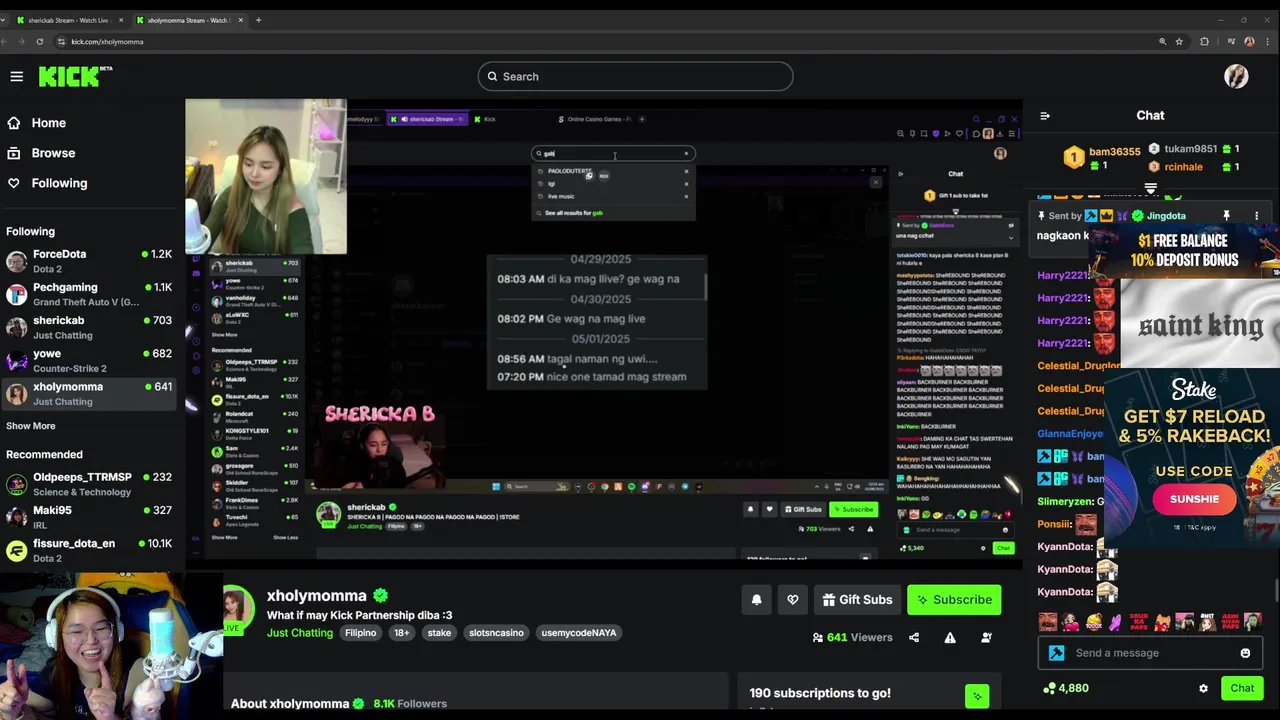
Task: Click Ponsiii username in chat
Action: 1055,524
